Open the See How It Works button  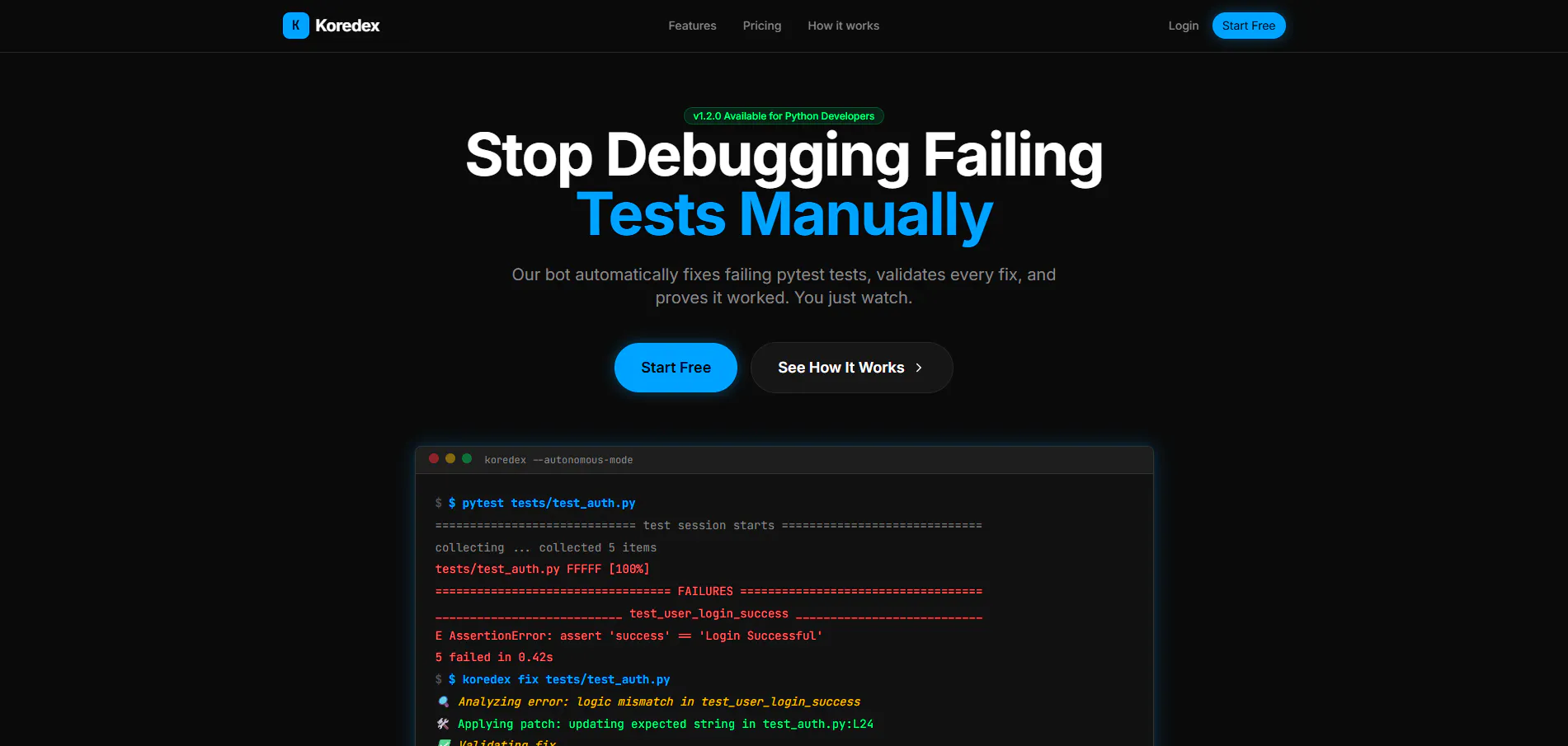tap(852, 368)
